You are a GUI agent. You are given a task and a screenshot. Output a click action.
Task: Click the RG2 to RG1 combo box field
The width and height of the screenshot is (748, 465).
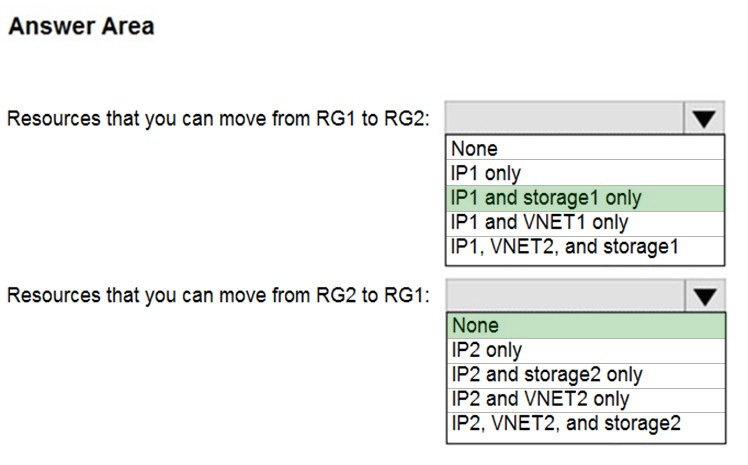[565, 296]
